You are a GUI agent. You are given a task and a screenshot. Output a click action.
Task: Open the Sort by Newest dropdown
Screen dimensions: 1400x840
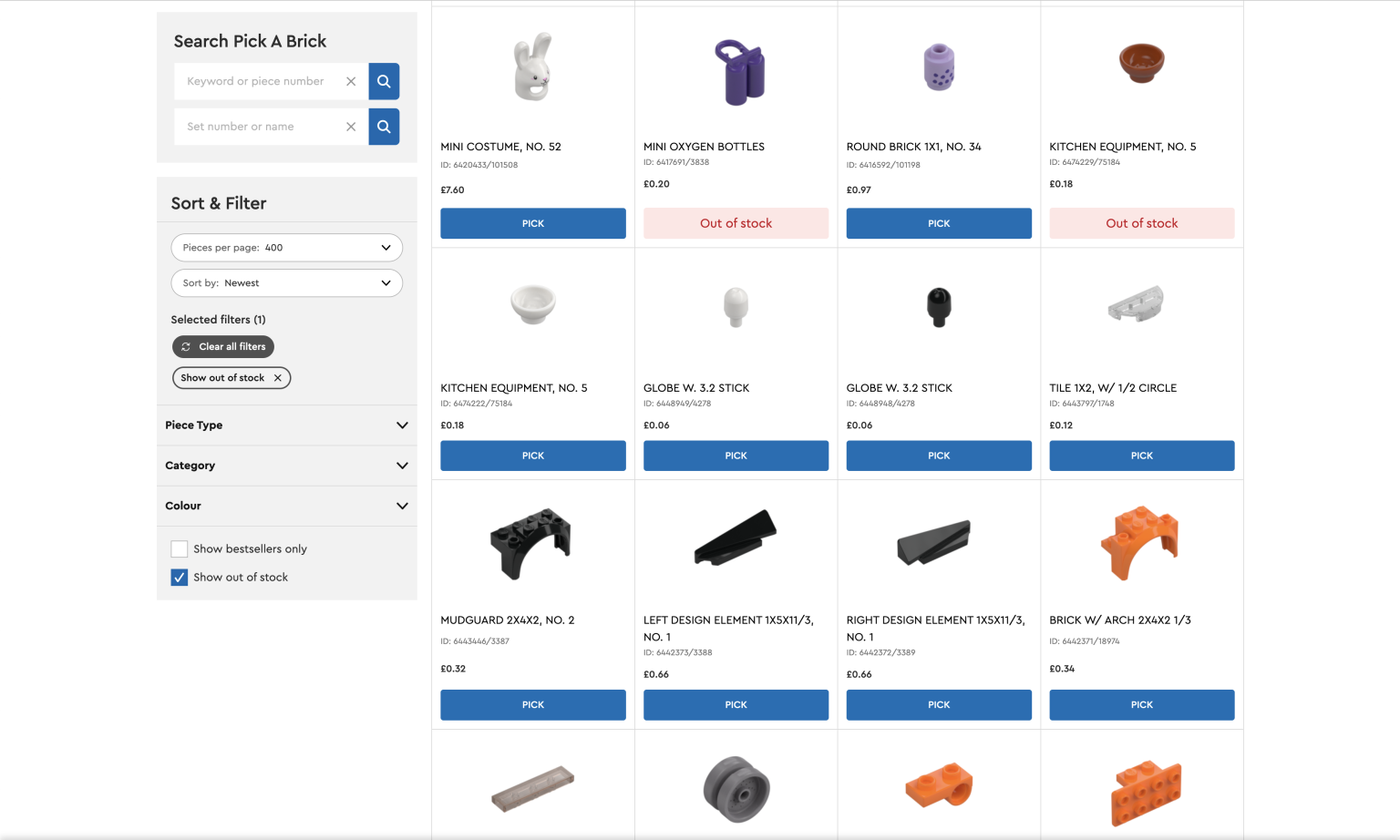click(x=286, y=282)
